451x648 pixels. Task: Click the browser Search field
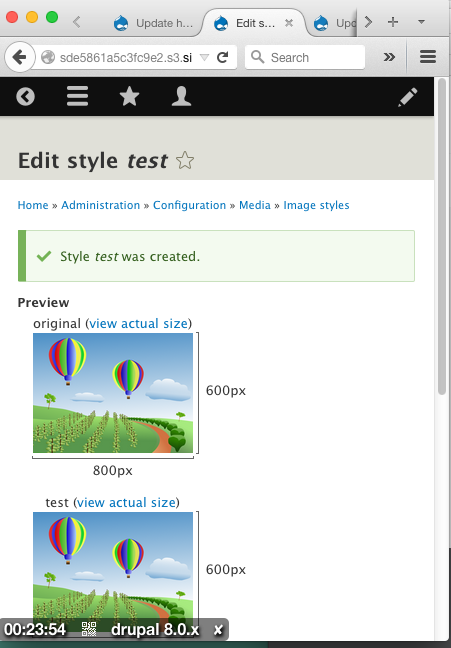click(305, 57)
